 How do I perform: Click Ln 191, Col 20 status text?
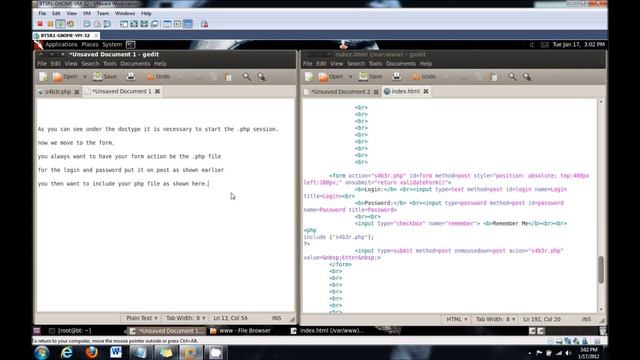coord(542,319)
